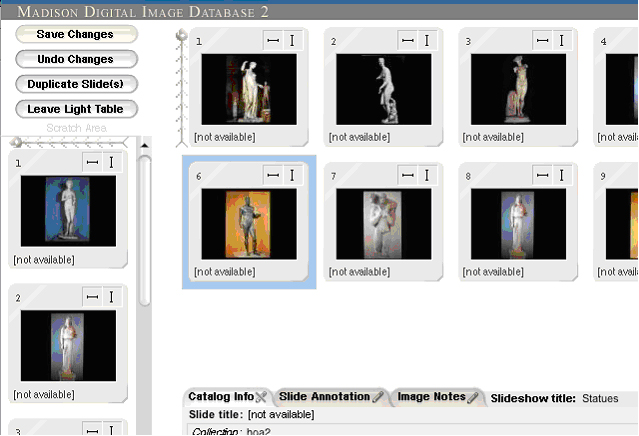Select slide 1 statue thumbnail
The height and width of the screenshot is (436, 639).
click(249, 89)
